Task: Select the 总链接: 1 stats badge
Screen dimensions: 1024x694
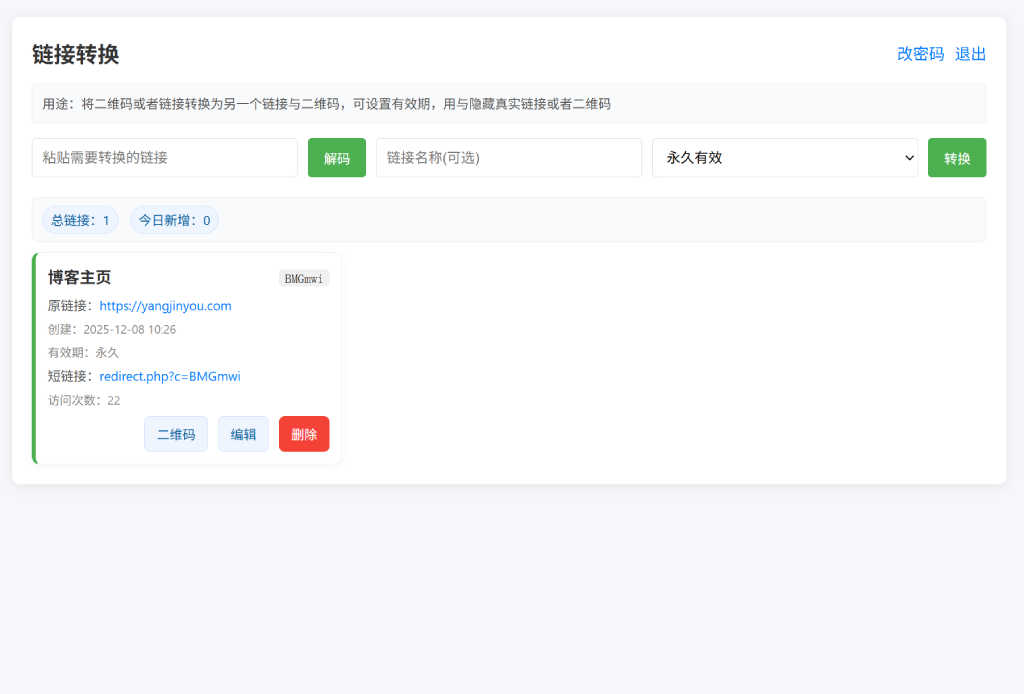Action: (80, 220)
